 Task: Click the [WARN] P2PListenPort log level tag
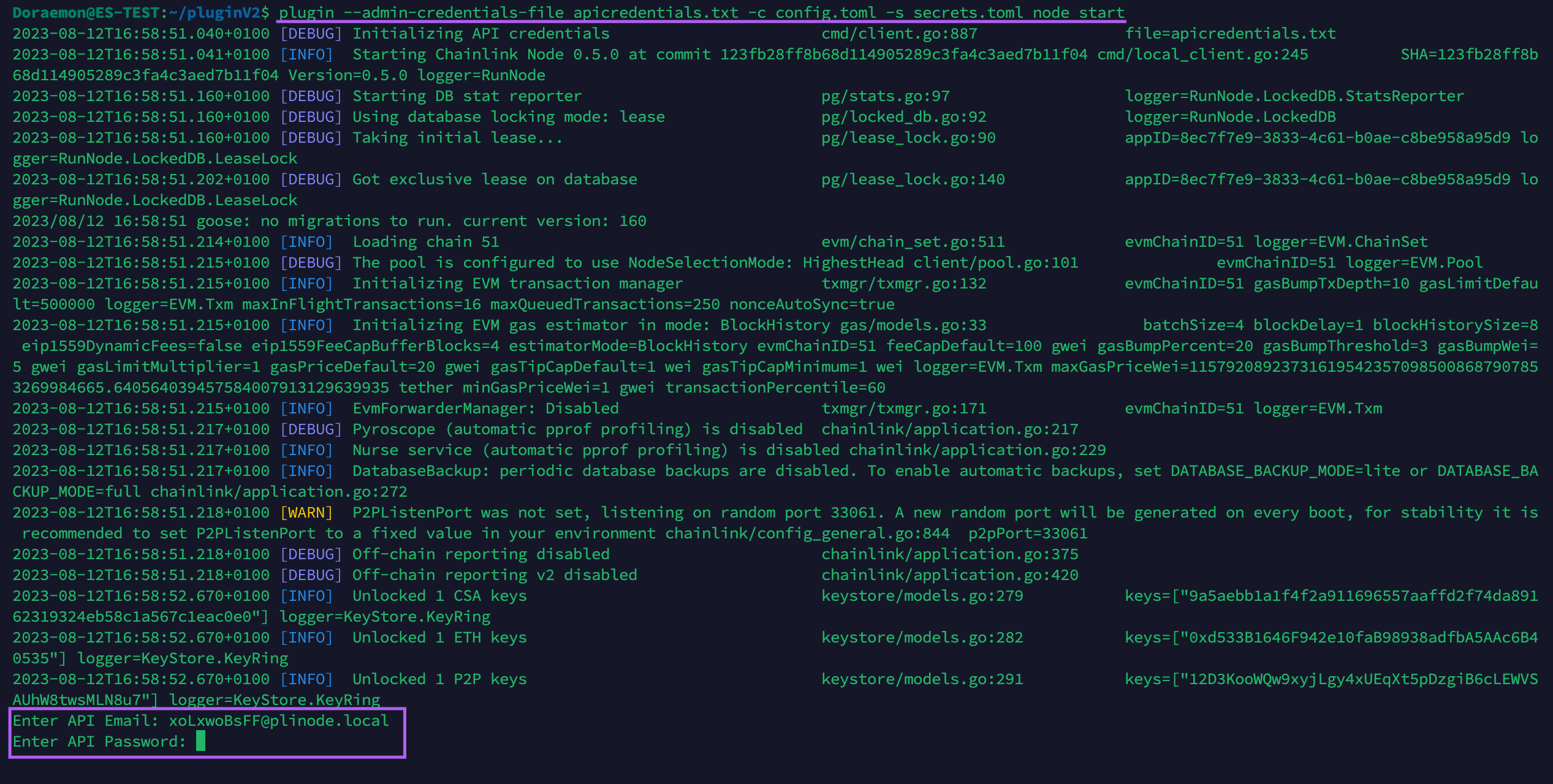point(307,512)
